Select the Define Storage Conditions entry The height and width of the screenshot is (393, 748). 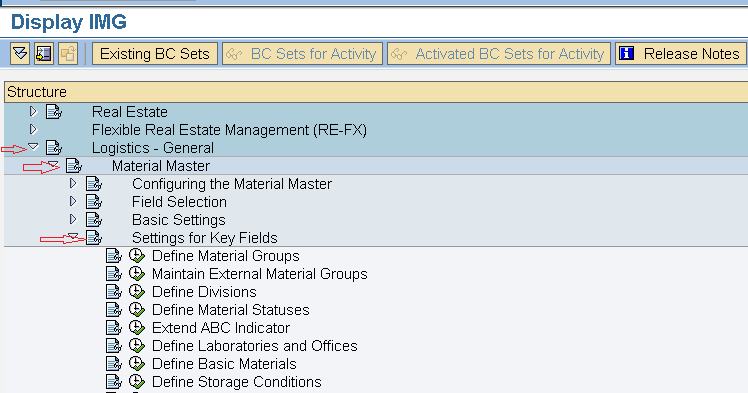pyautogui.click(x=237, y=382)
